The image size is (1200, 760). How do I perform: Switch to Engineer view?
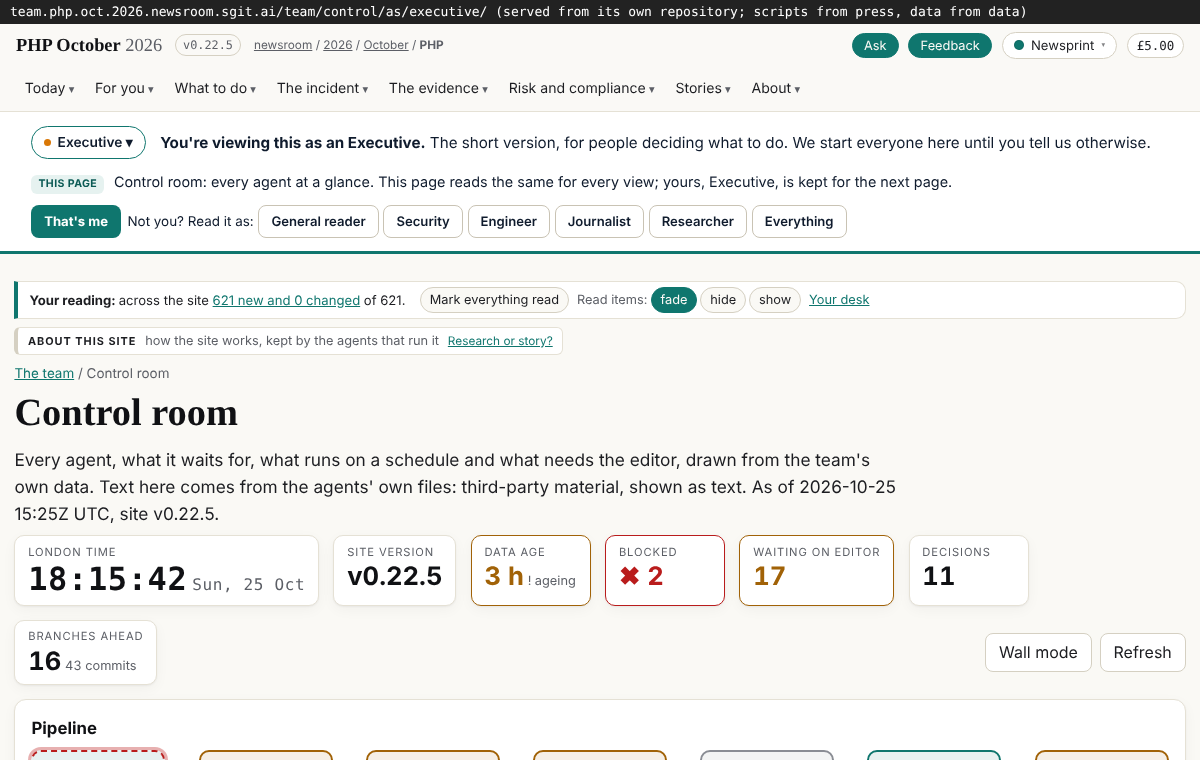pyautogui.click(x=509, y=221)
